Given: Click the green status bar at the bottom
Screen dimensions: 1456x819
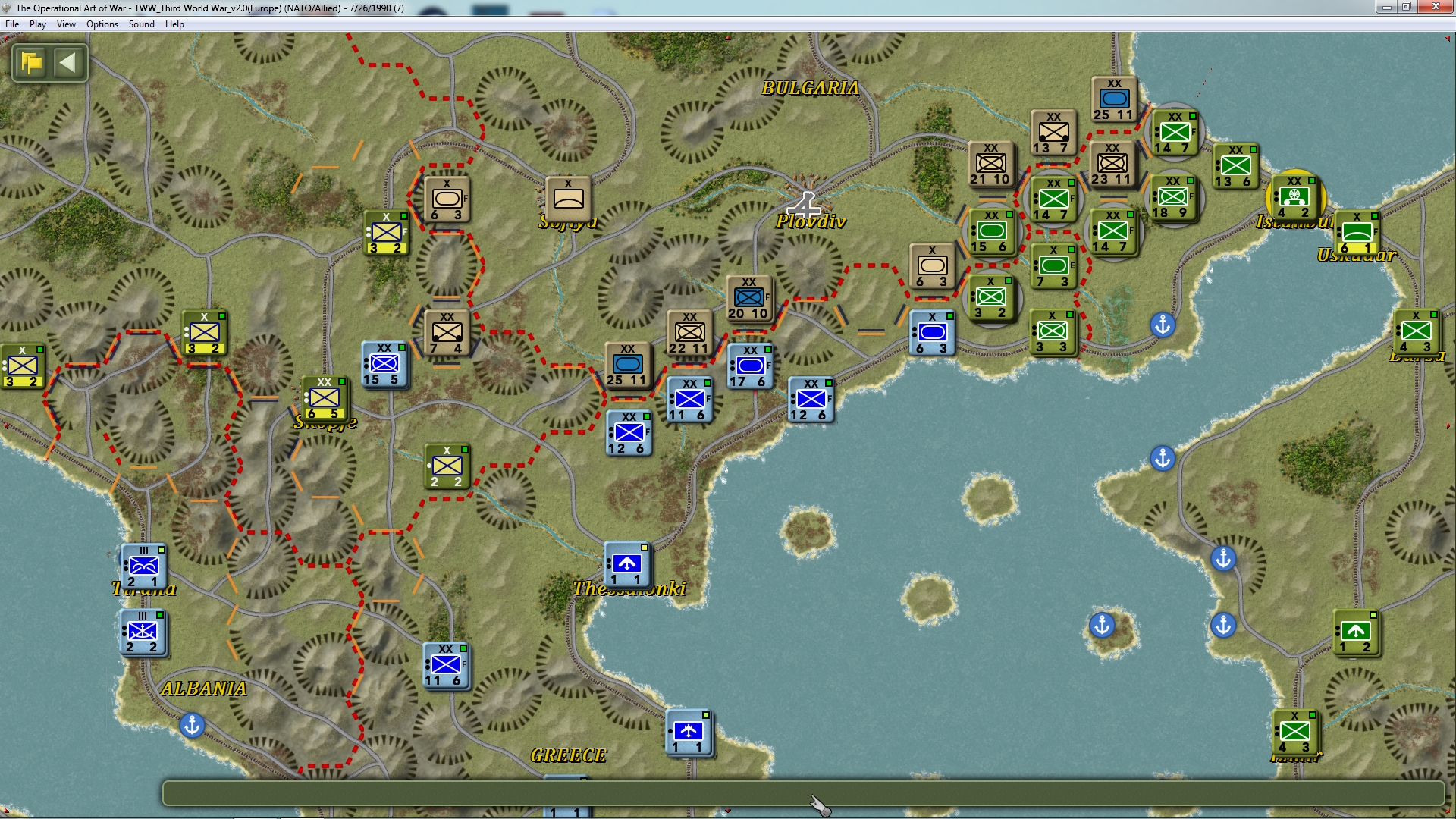Looking at the screenshot, I should (803, 793).
